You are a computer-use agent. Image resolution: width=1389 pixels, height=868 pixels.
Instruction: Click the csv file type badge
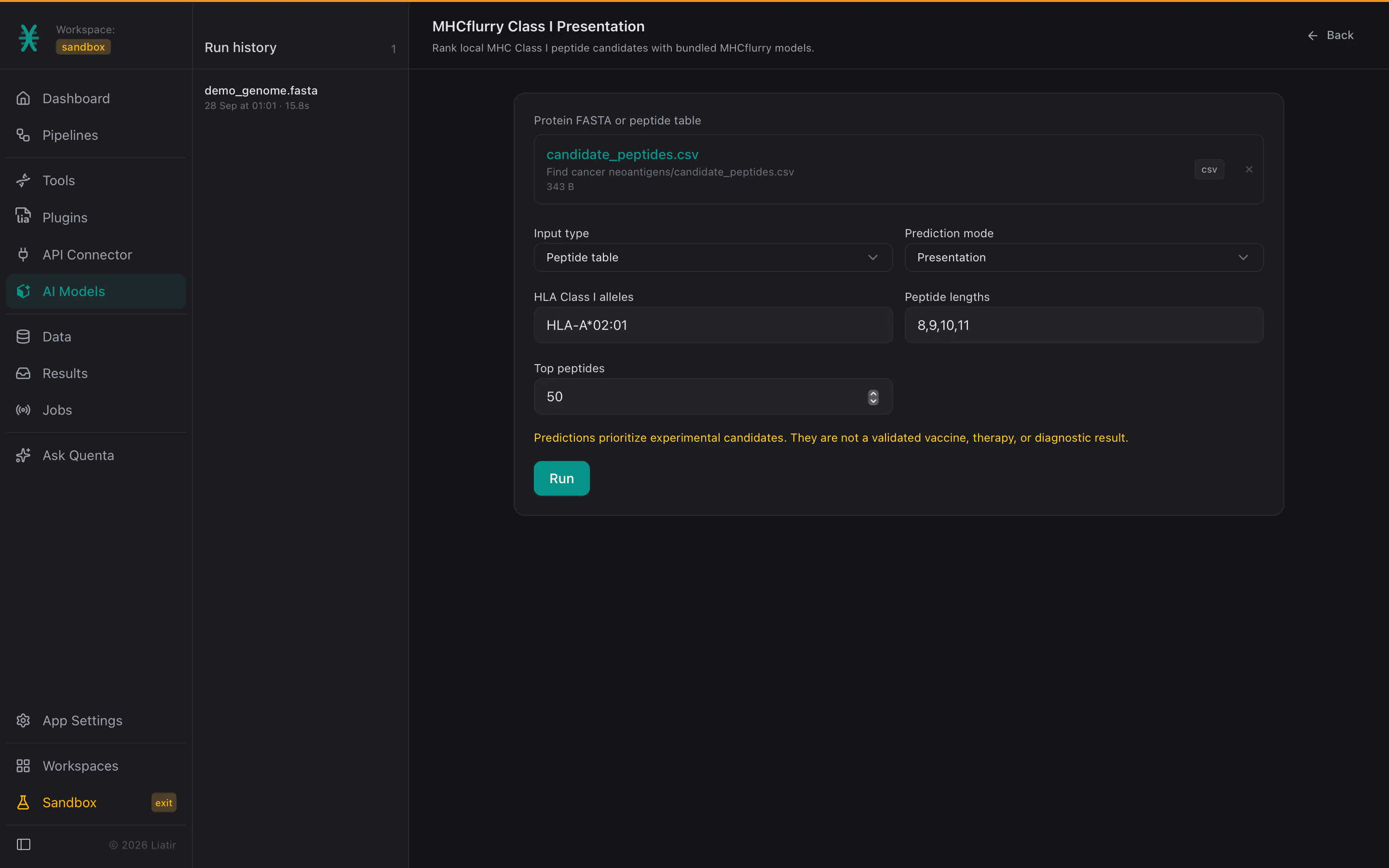(1210, 169)
